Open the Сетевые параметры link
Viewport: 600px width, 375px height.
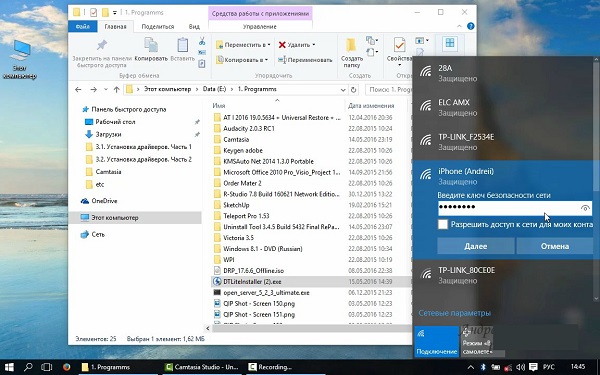(454, 313)
